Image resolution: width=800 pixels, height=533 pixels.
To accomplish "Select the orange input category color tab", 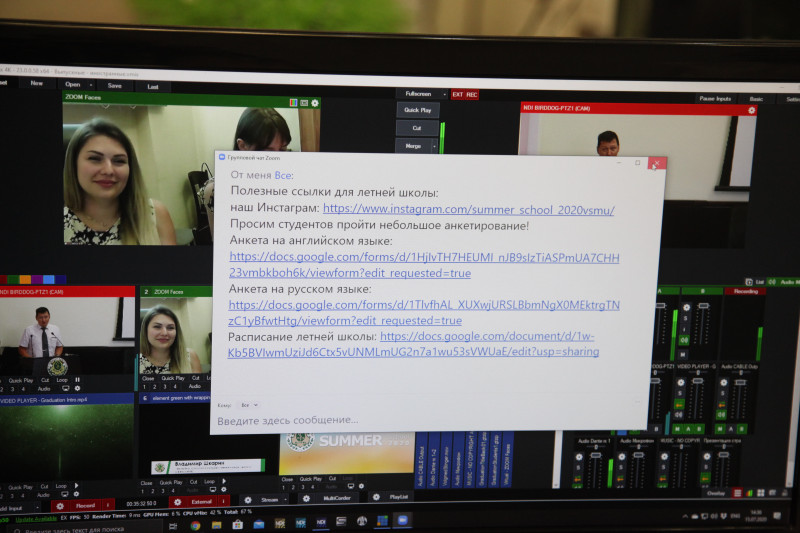I will click(25, 279).
